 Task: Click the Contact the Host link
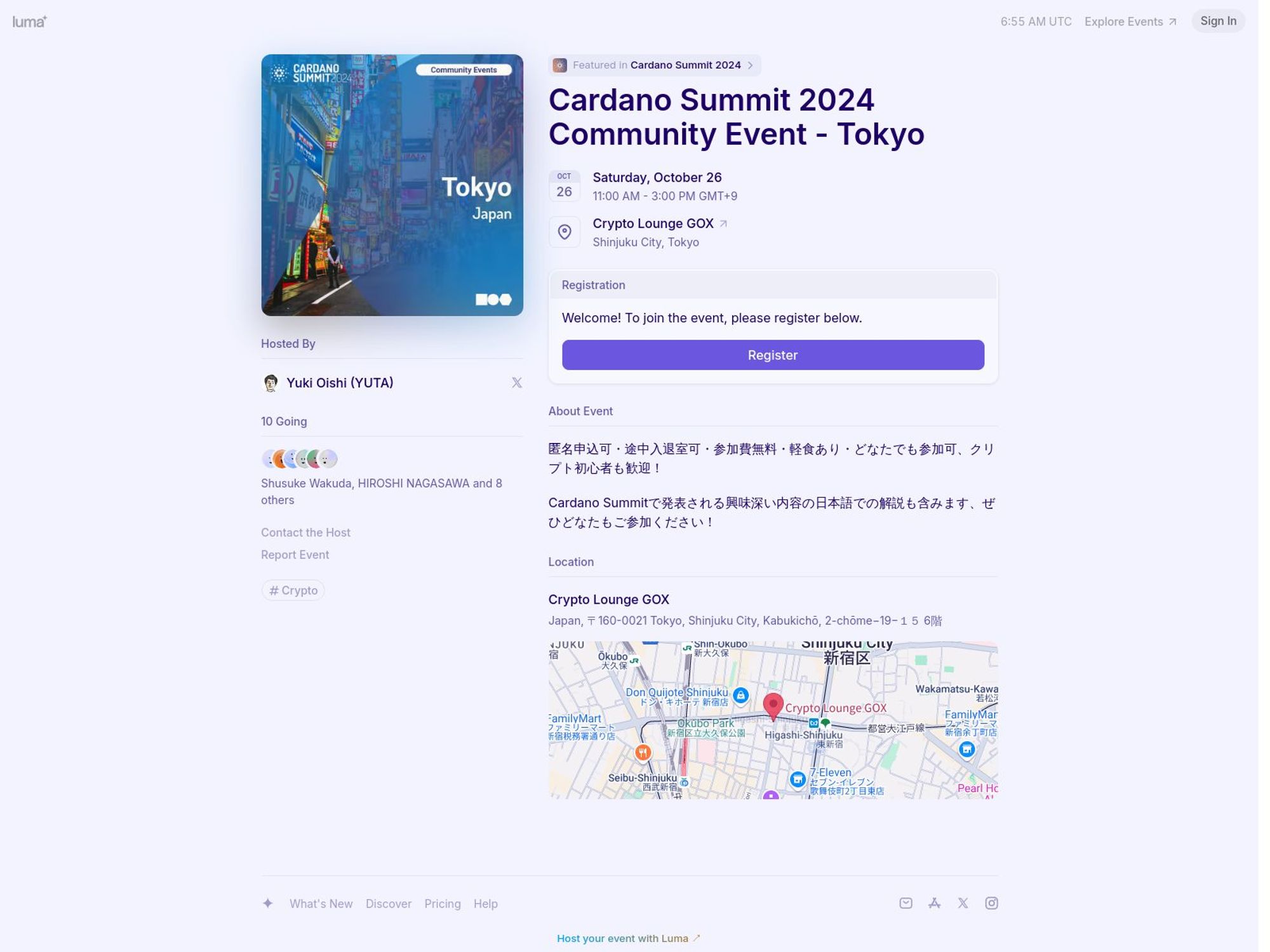click(x=305, y=531)
